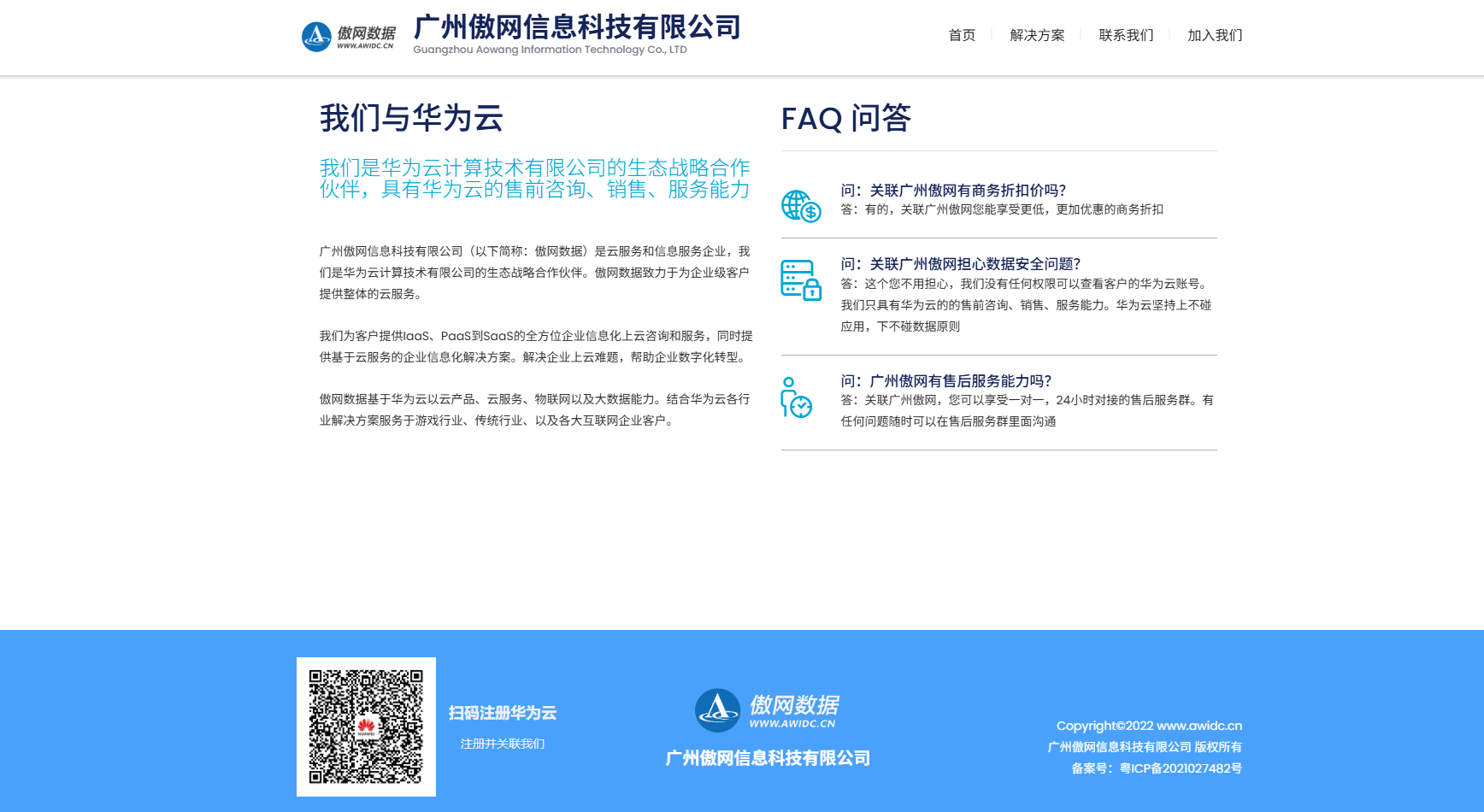
Task: Open the 加入我们 navigation link
Action: [1215, 35]
